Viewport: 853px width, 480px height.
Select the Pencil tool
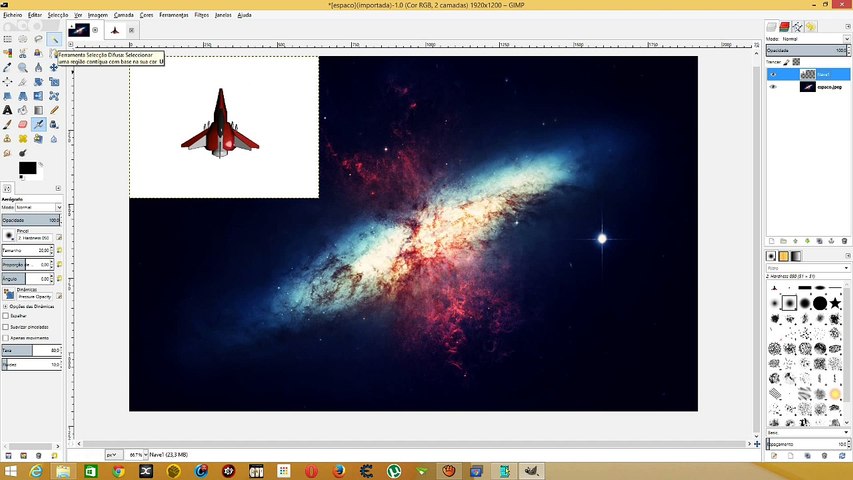[x=54, y=110]
